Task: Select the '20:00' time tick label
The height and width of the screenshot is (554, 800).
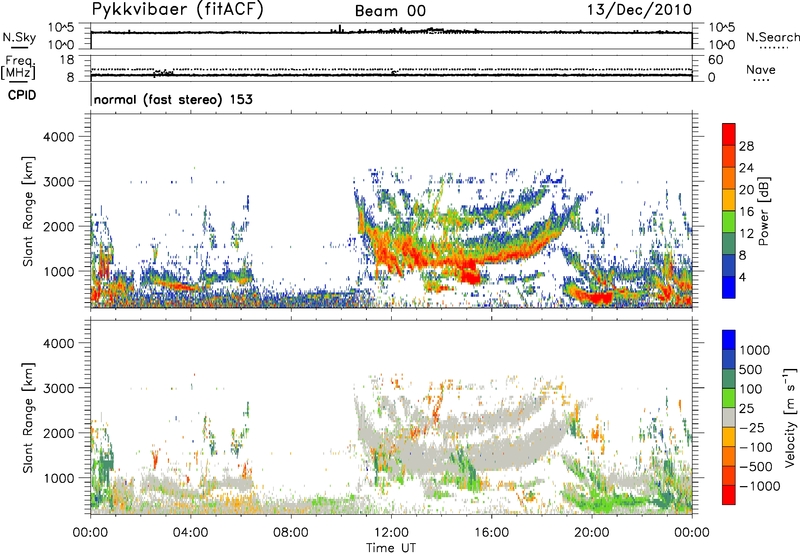Action: coord(592,533)
